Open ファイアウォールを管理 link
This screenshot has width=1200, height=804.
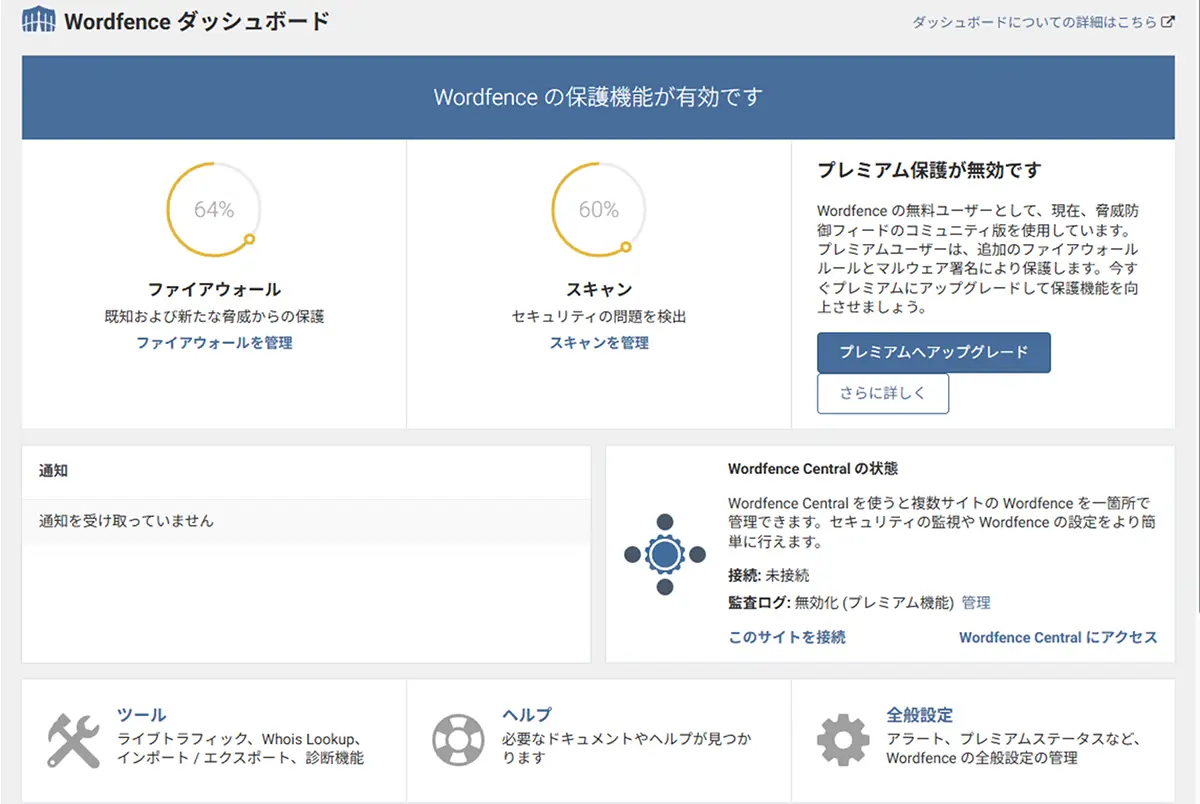point(214,342)
